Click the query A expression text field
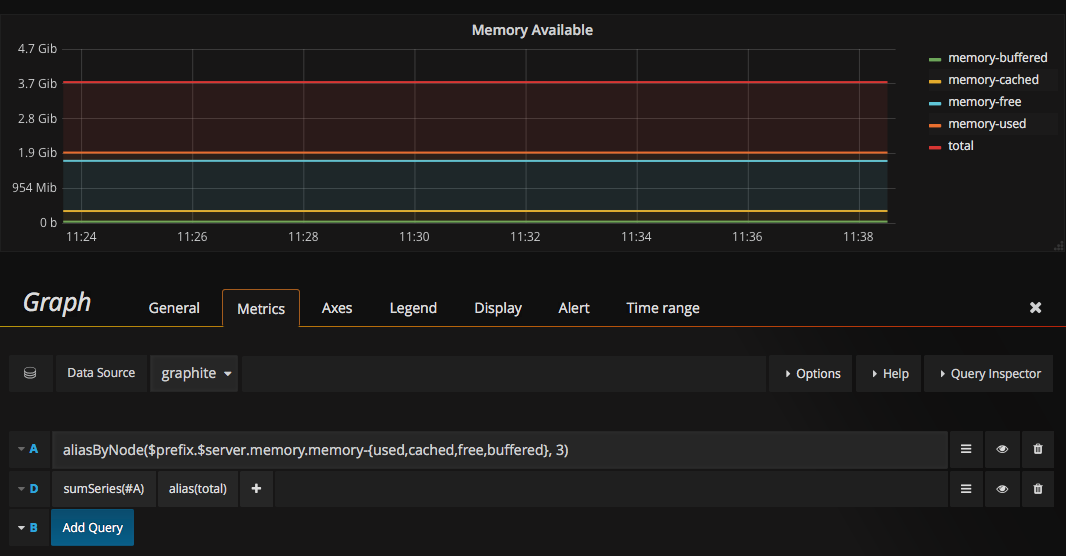 500,450
